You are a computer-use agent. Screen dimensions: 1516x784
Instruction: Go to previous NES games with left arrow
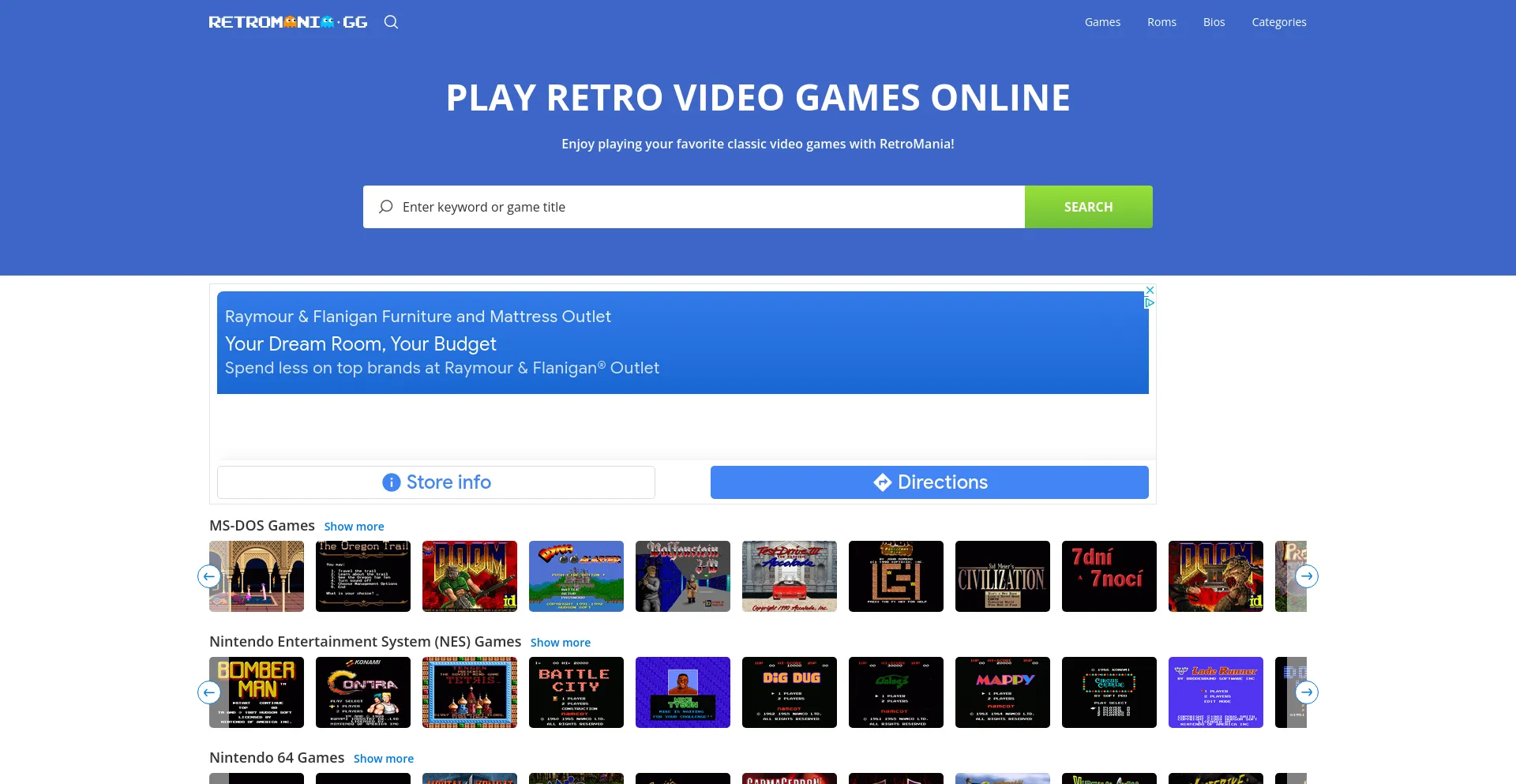click(x=209, y=692)
